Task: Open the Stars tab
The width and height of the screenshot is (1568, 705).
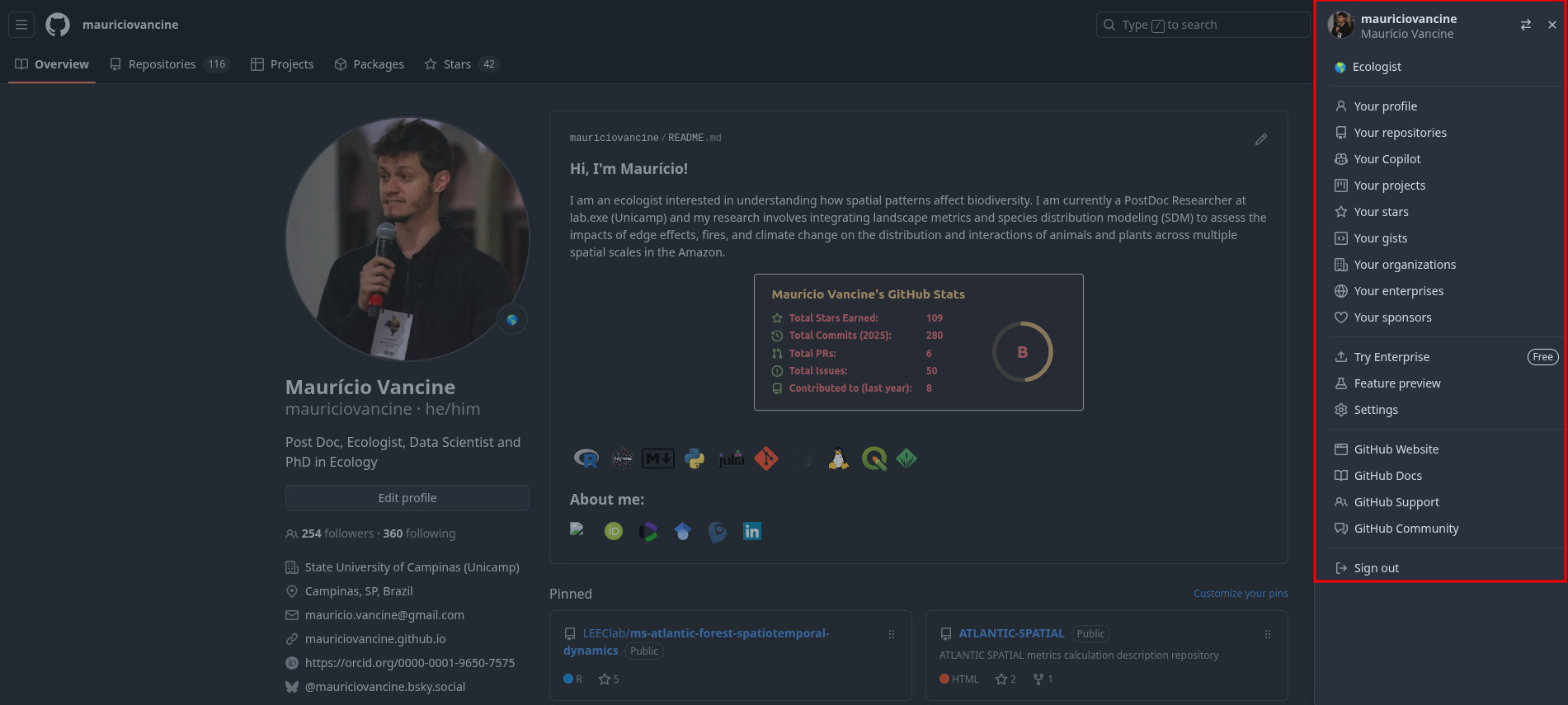Action: (457, 64)
